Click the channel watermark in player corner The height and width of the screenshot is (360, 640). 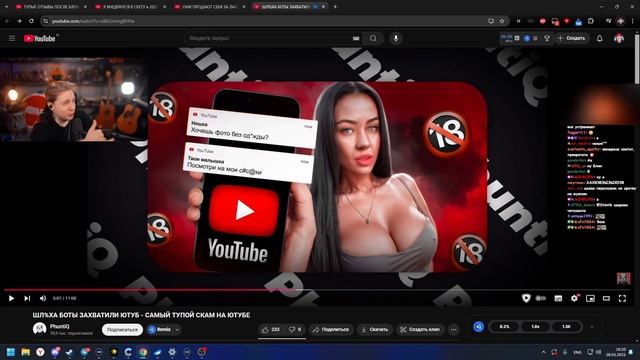623,278
